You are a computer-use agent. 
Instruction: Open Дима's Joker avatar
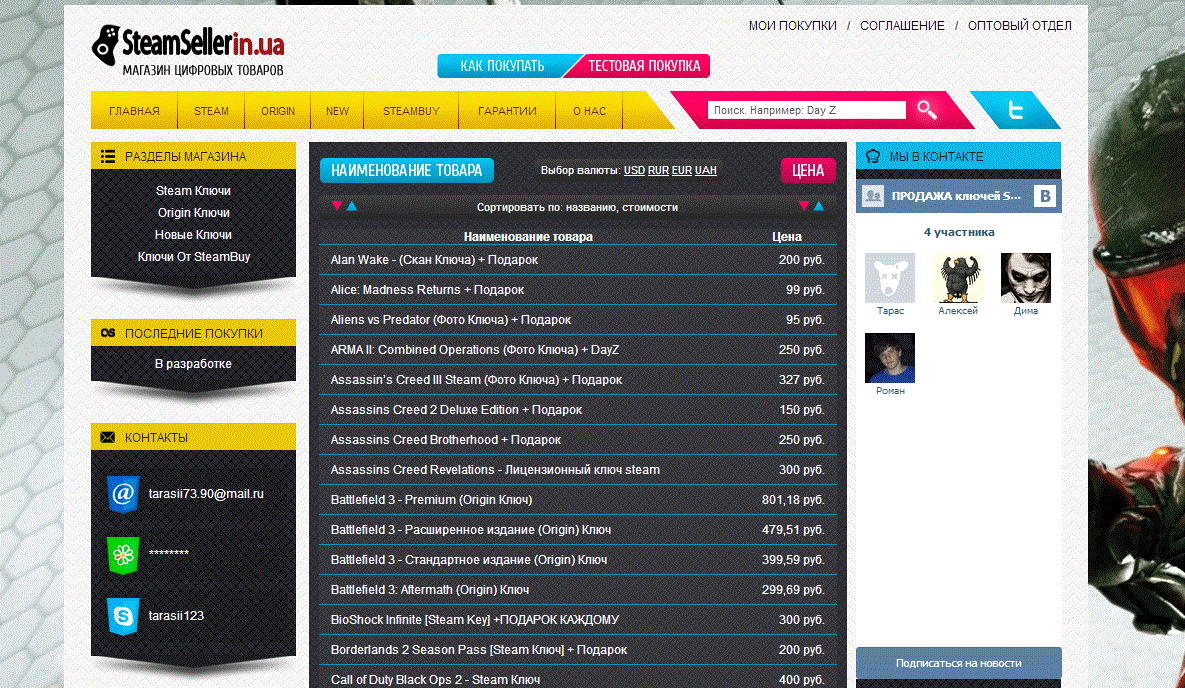click(x=1026, y=278)
